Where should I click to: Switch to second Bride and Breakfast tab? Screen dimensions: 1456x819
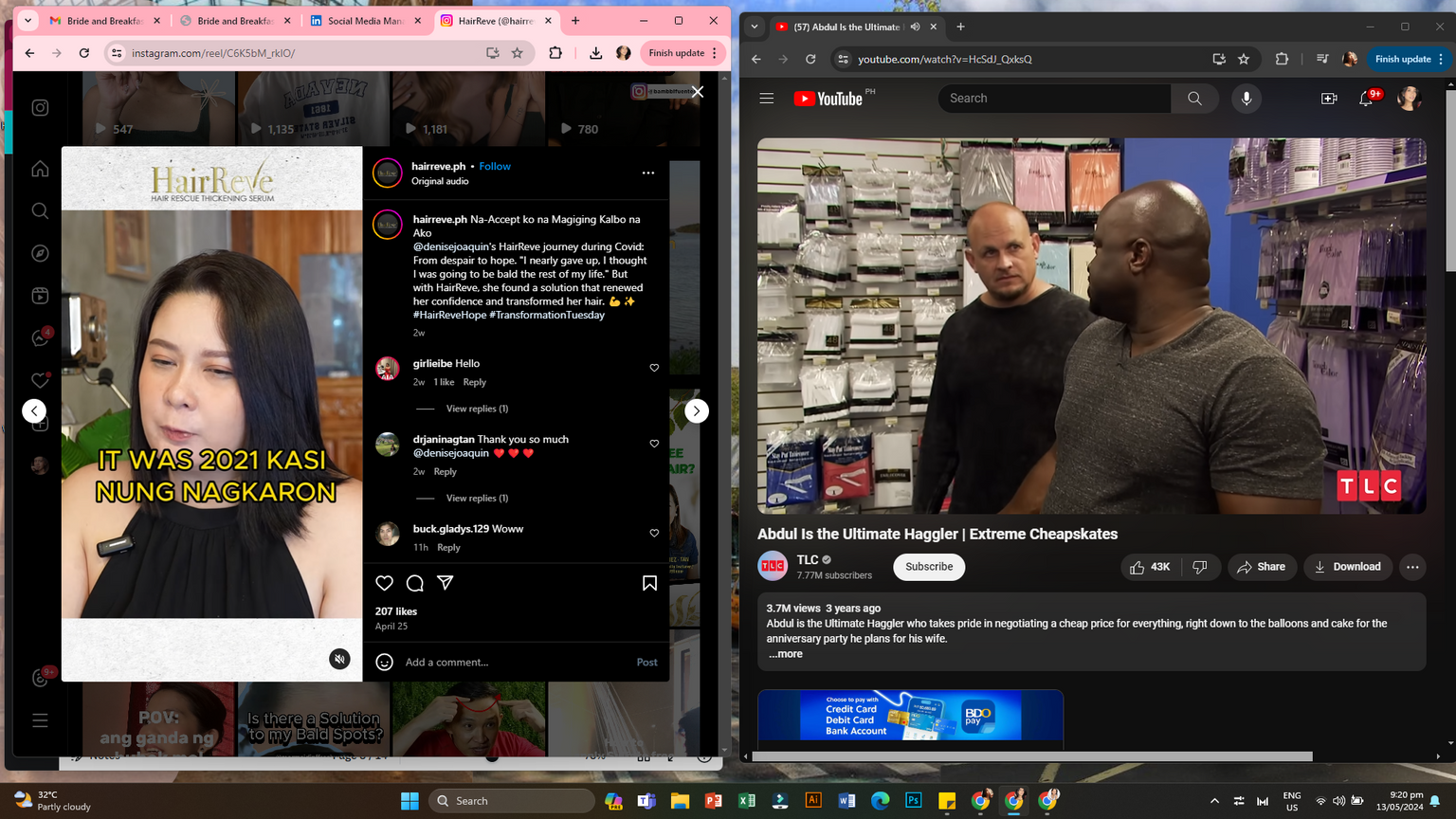[235, 20]
